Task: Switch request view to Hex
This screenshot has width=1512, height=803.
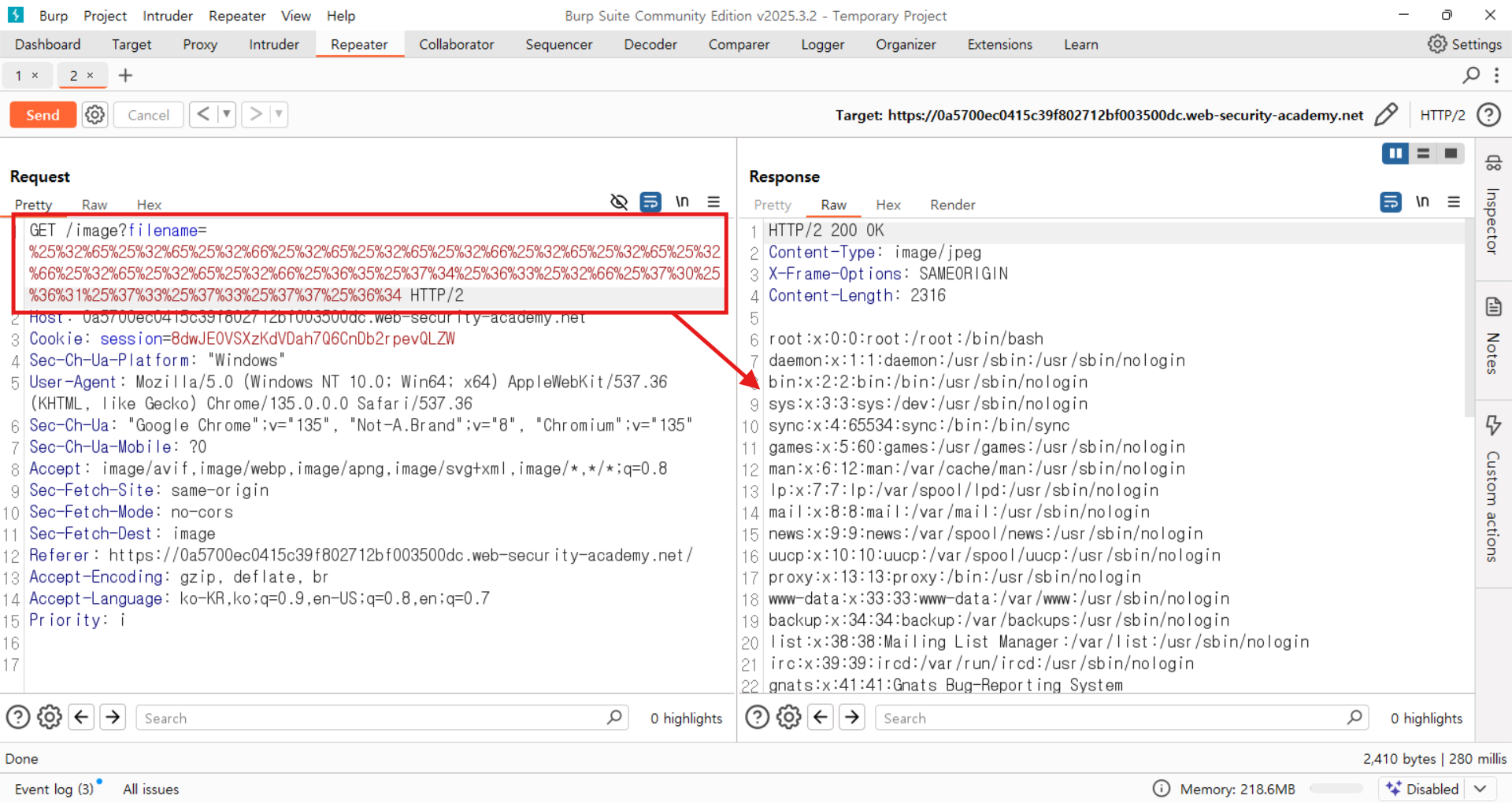Action: click(149, 205)
